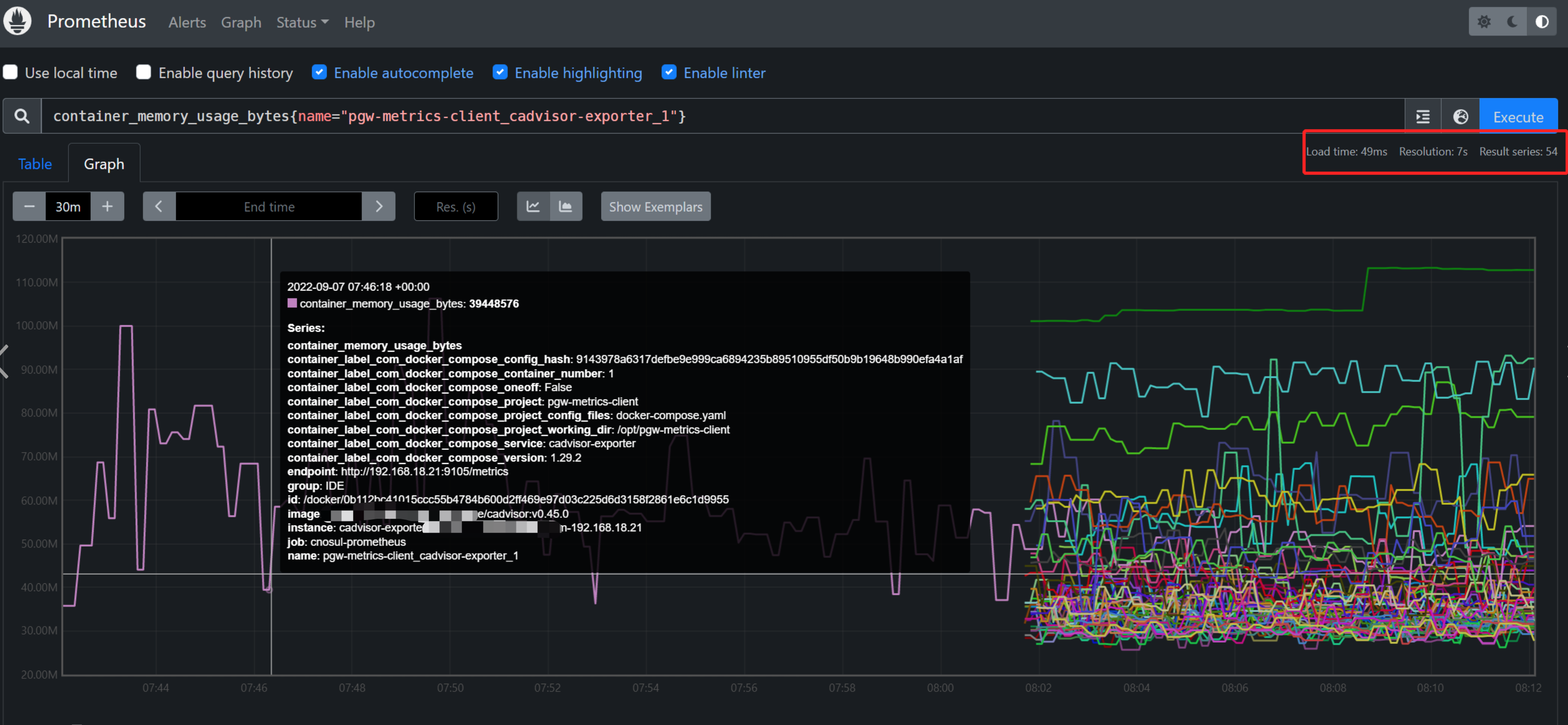Disable Enable autocomplete checkbox

pyautogui.click(x=319, y=72)
